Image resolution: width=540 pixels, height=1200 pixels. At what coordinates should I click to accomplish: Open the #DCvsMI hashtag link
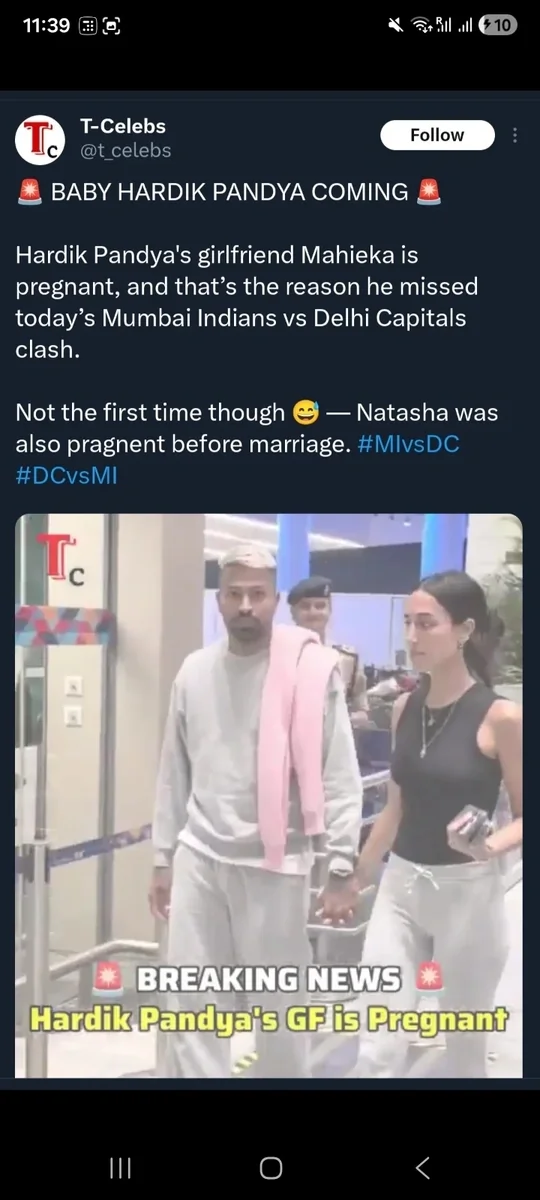click(x=66, y=476)
